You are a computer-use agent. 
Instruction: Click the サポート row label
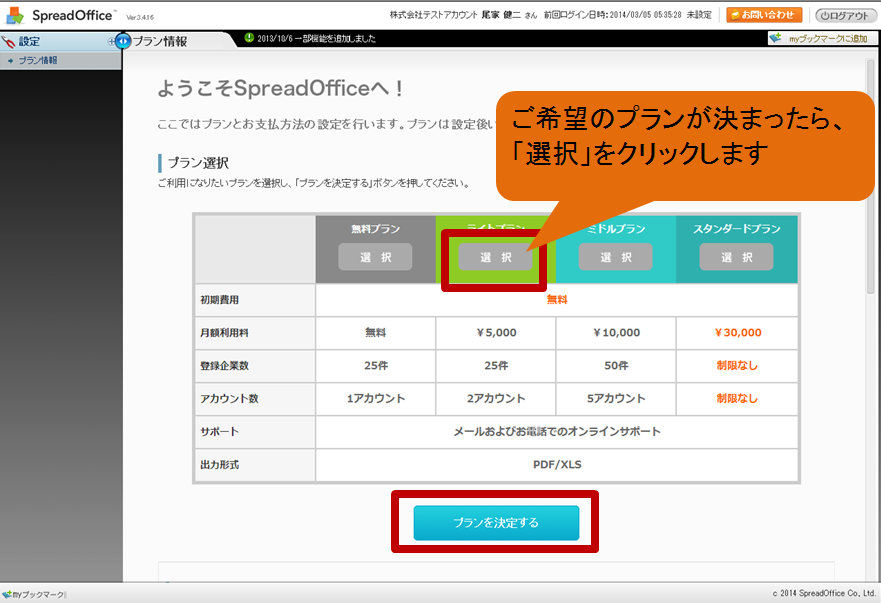coord(220,432)
